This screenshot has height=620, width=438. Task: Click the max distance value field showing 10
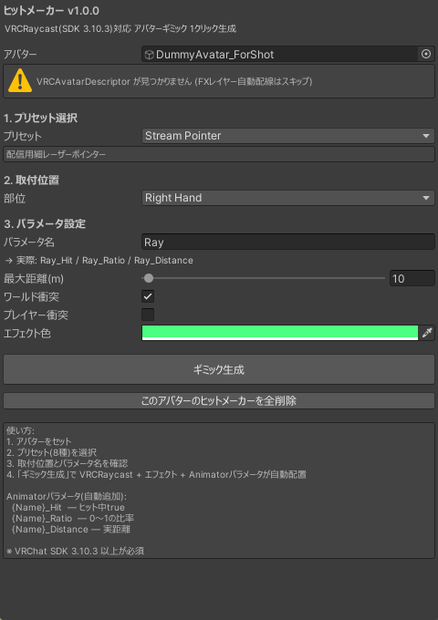click(412, 278)
